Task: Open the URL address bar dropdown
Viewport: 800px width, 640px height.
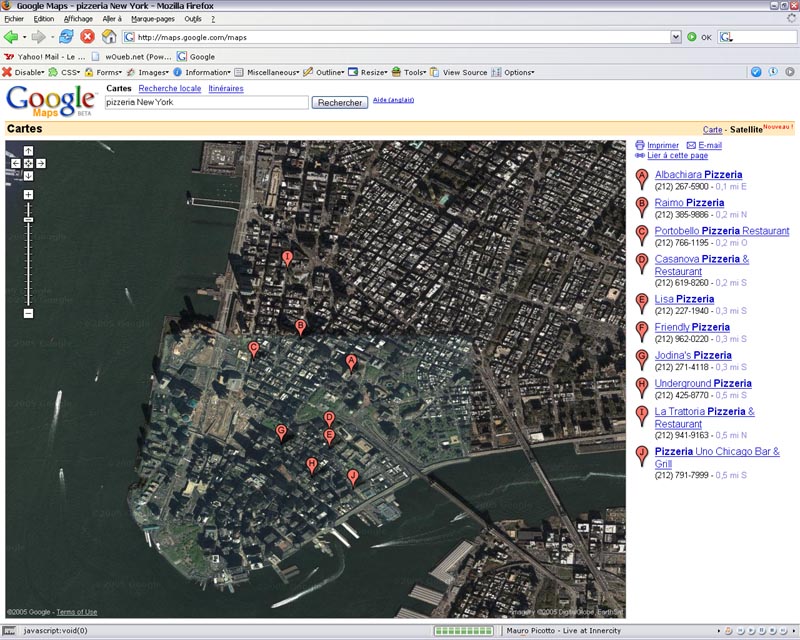Action: pyautogui.click(x=675, y=37)
